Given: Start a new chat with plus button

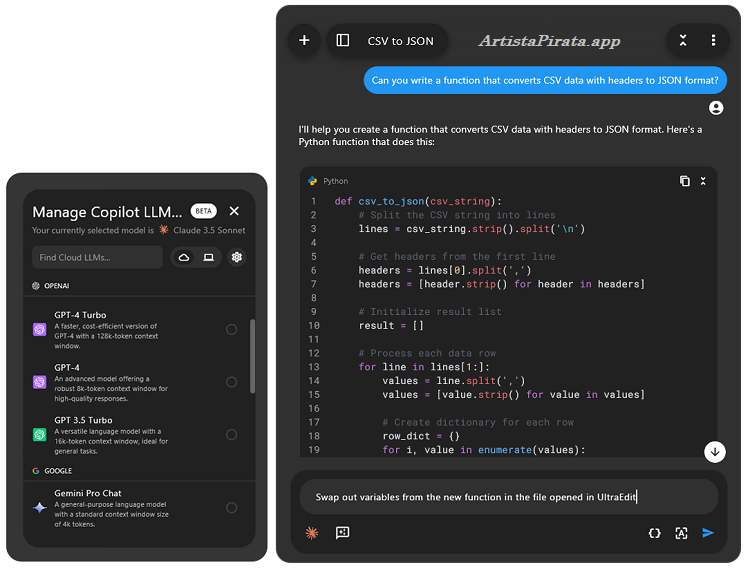Looking at the screenshot, I should point(304,41).
